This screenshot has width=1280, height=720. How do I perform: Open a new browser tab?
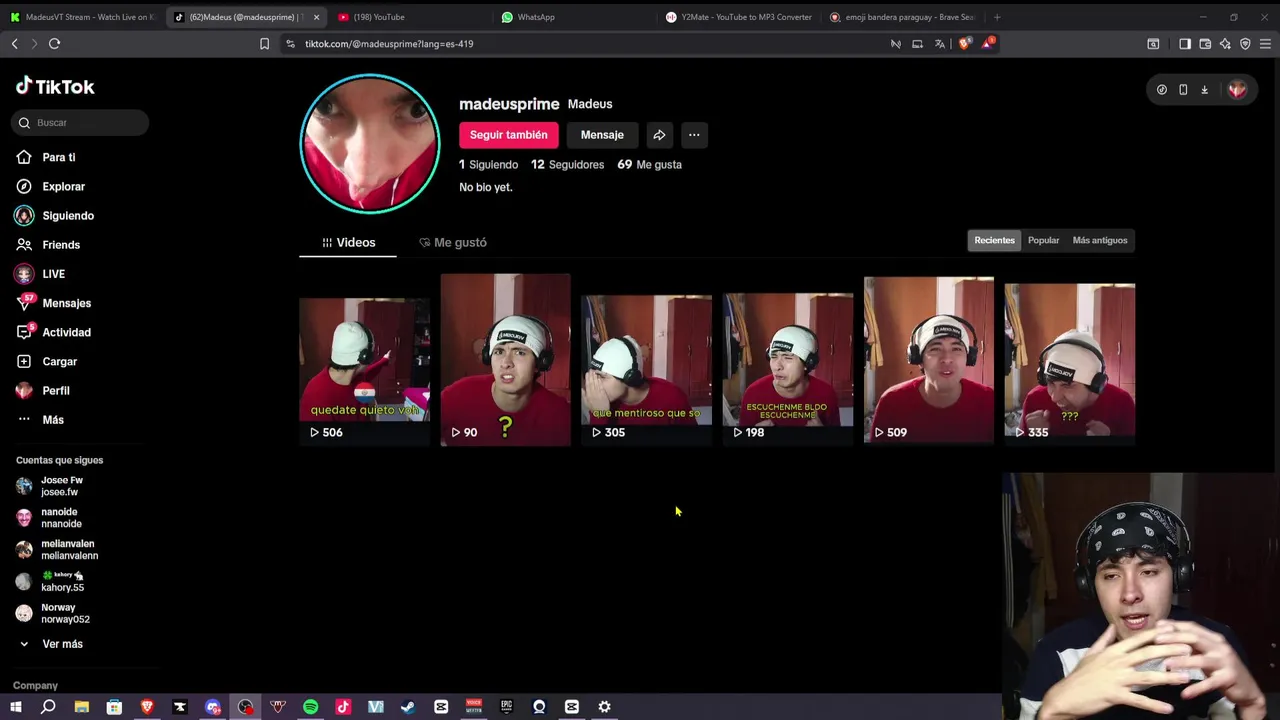tap(997, 17)
